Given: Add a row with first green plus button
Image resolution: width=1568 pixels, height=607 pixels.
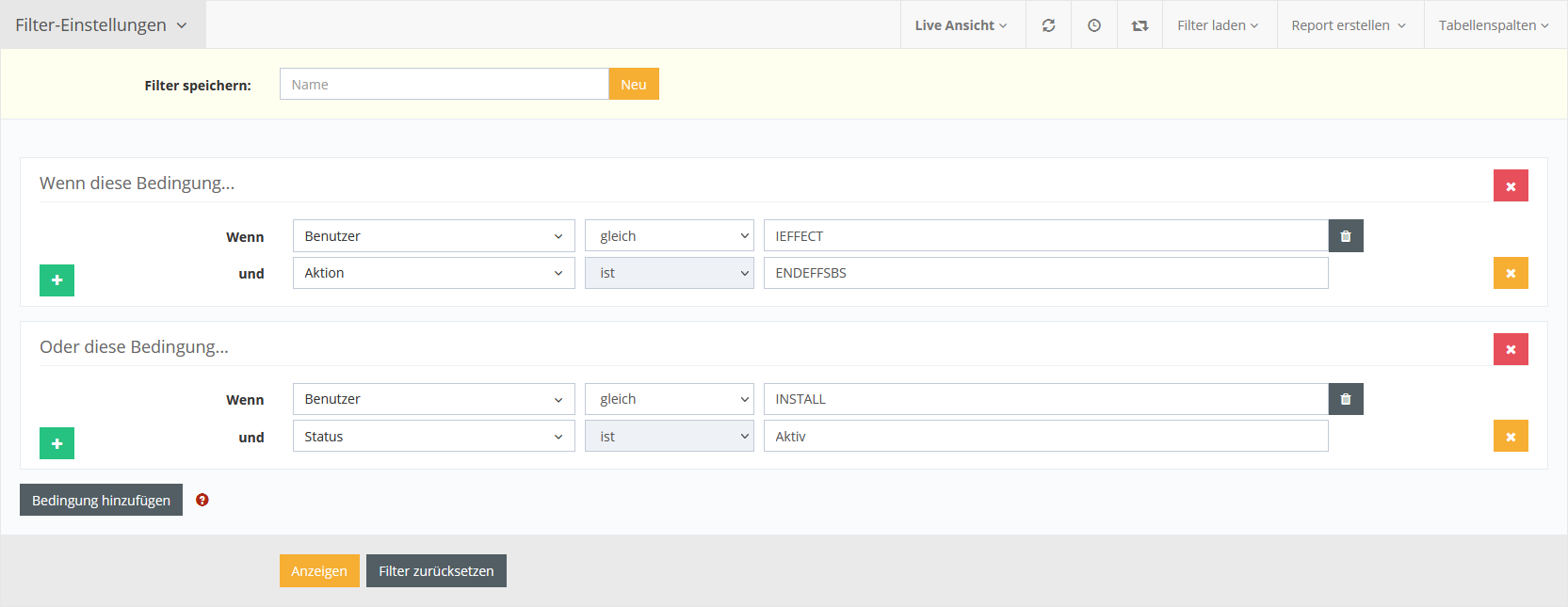Looking at the screenshot, I should pyautogui.click(x=57, y=280).
